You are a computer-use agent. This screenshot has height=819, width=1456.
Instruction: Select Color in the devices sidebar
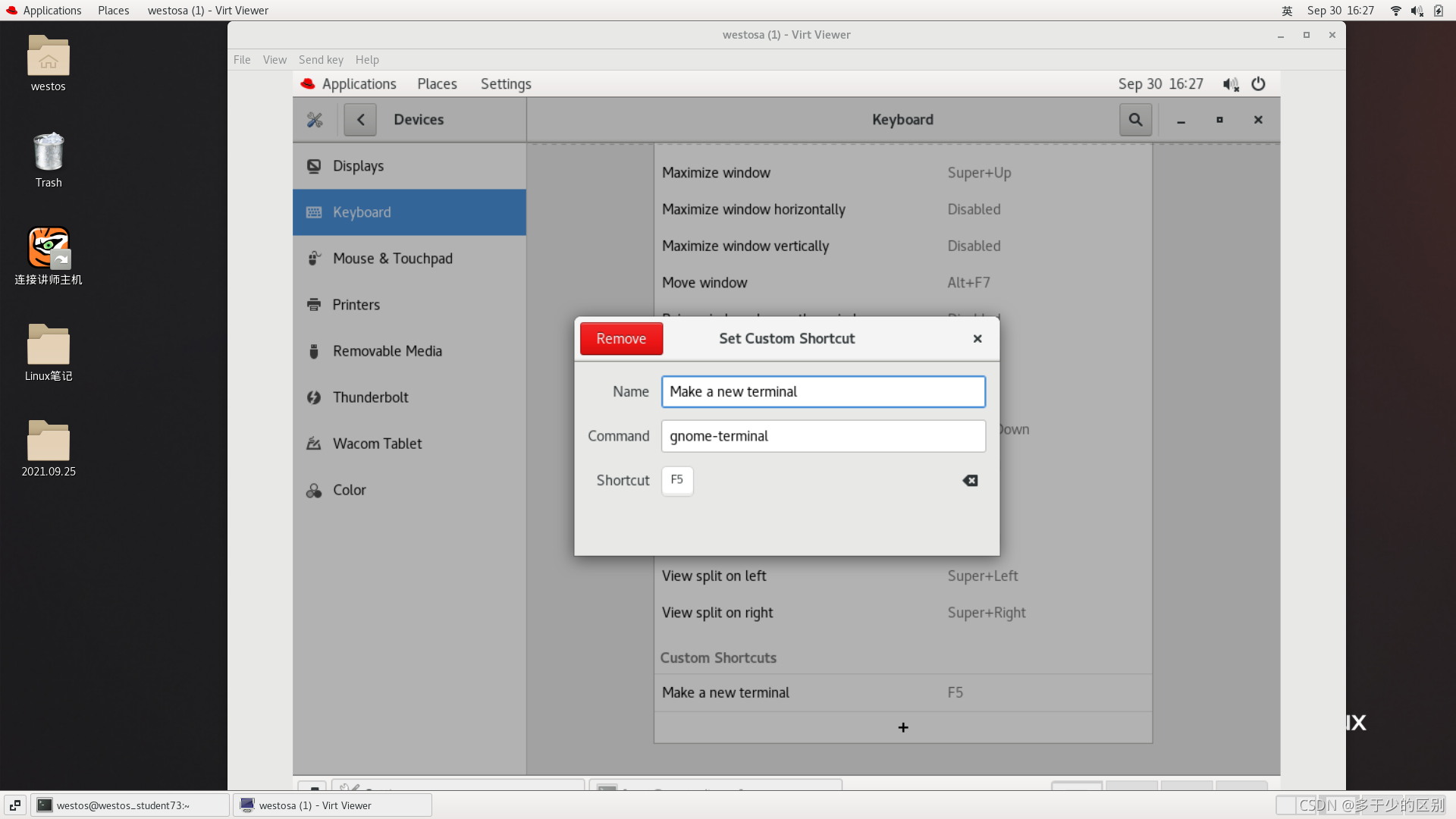(349, 490)
